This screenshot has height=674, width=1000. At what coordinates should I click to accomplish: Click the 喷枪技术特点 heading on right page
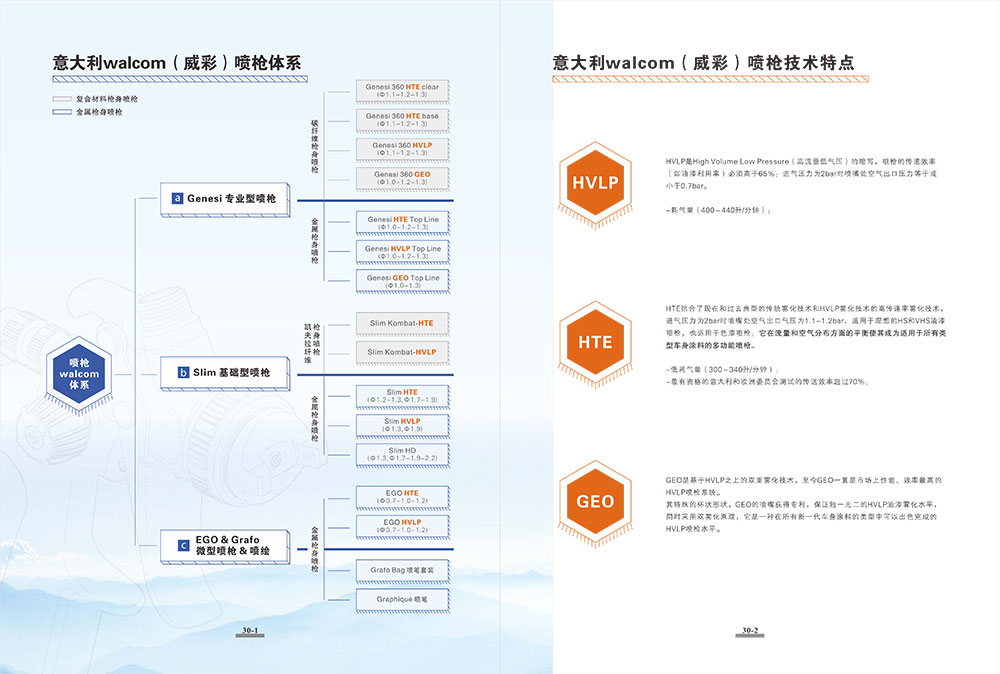coord(703,62)
